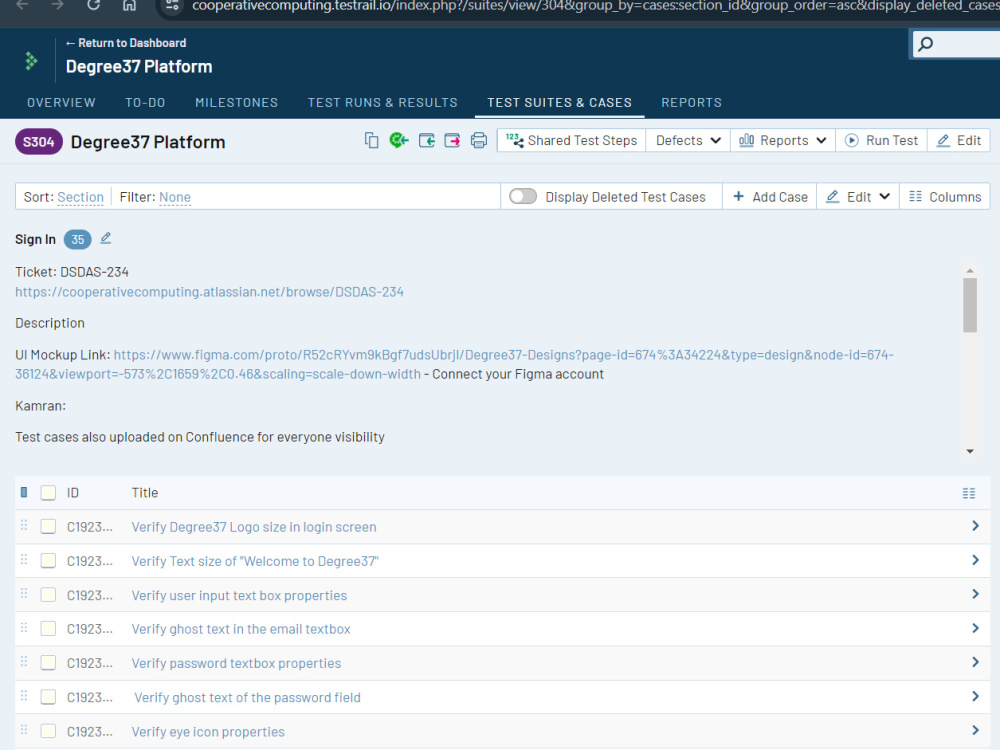Click the Run Test button
The width and height of the screenshot is (1000, 750).
pyautogui.click(x=881, y=140)
